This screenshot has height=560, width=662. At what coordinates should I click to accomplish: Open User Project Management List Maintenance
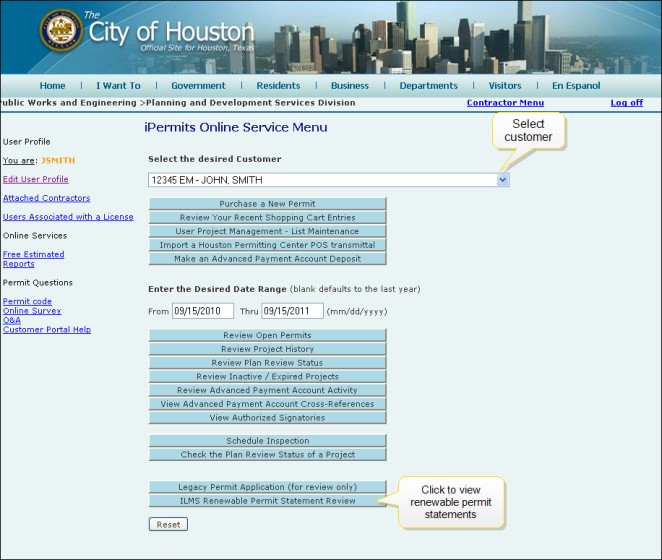click(x=267, y=231)
